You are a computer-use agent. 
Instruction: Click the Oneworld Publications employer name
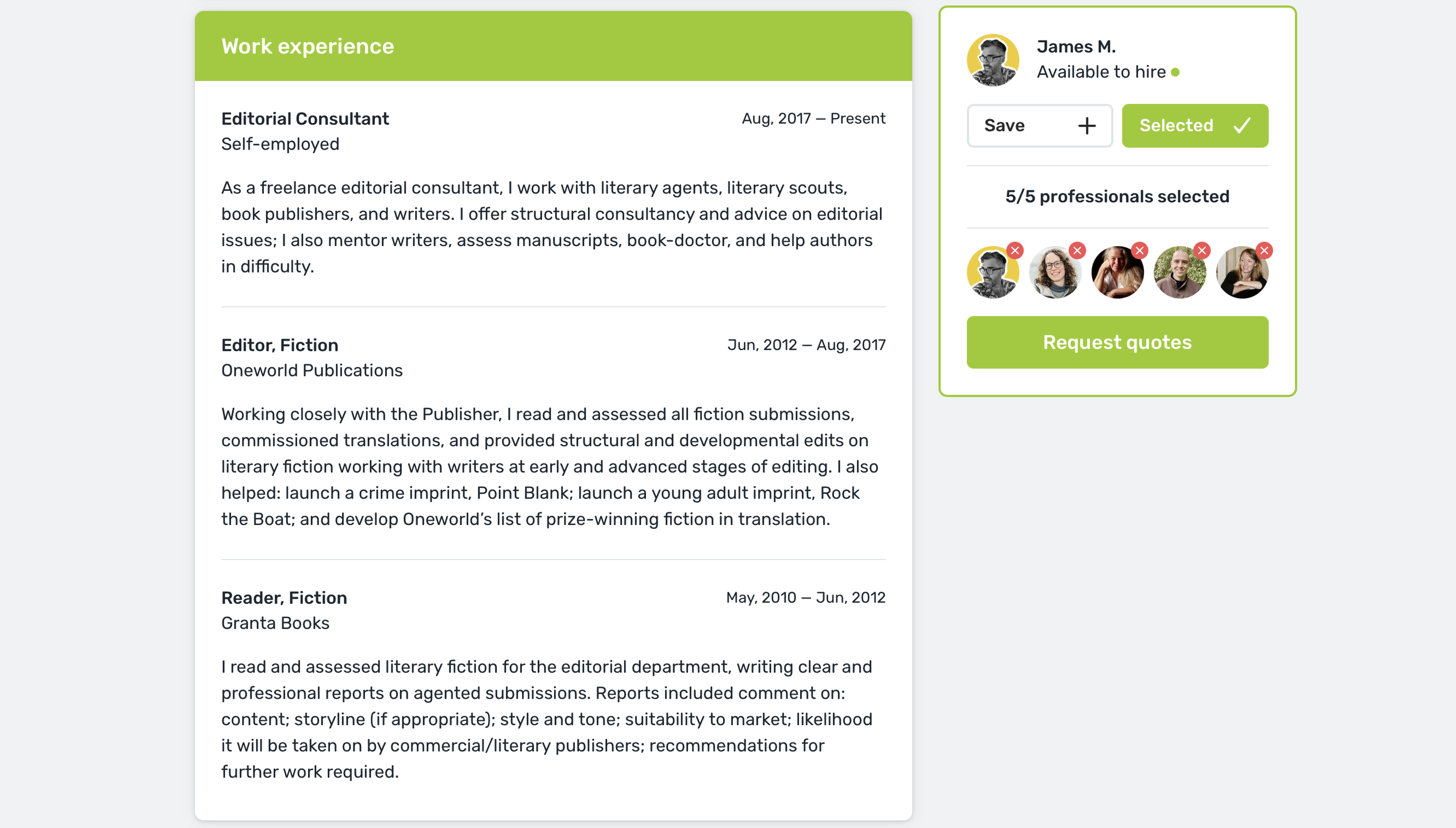312,370
